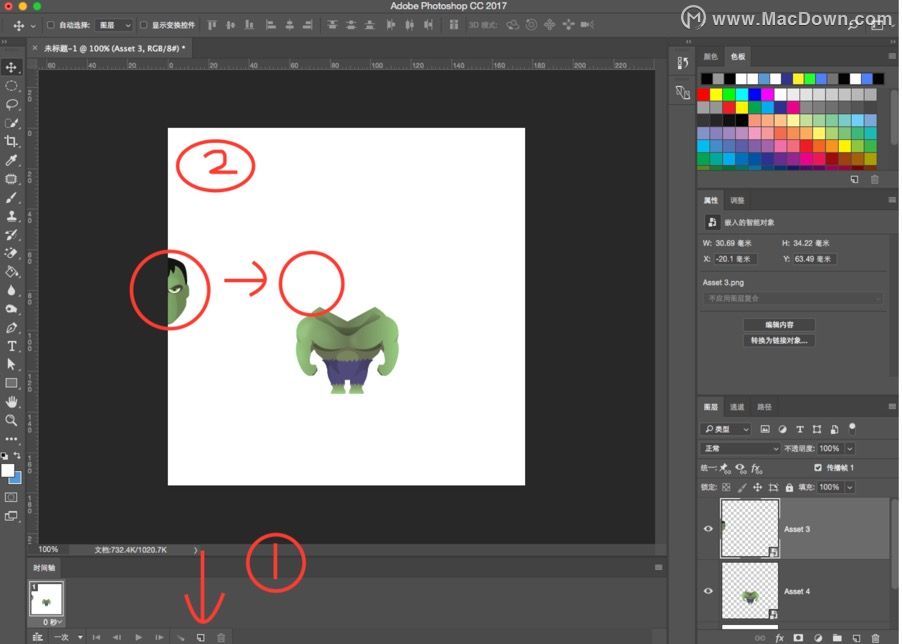
Task: Select the Eyedropper tool
Action: [11, 160]
